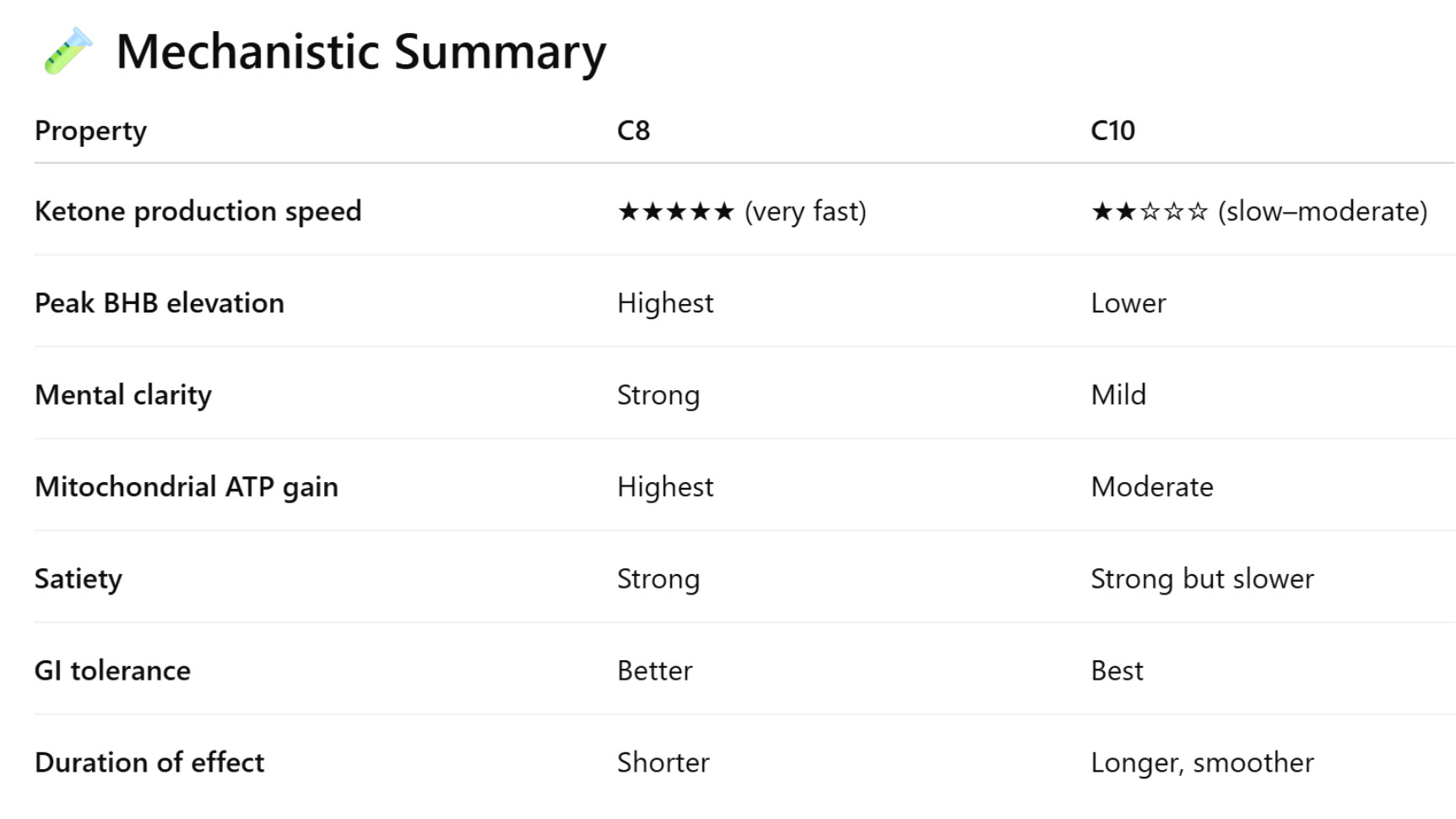Click the Peak BHB elevation row label
Viewport: 1456px width, 819px height.
159,303
